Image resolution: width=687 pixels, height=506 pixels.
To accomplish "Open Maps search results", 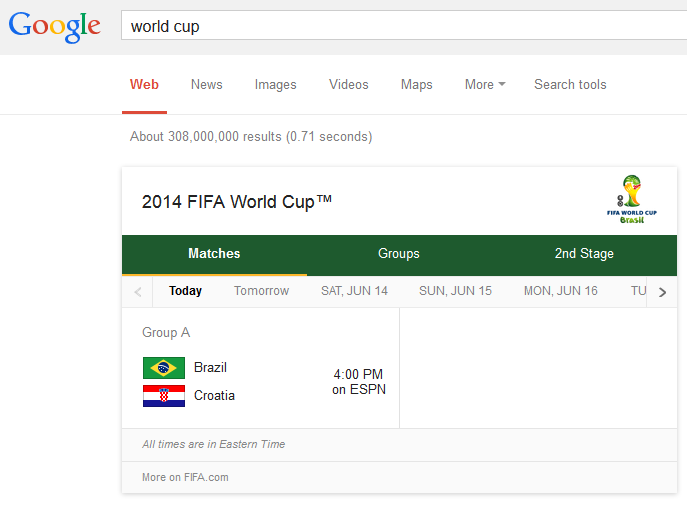I will (416, 85).
